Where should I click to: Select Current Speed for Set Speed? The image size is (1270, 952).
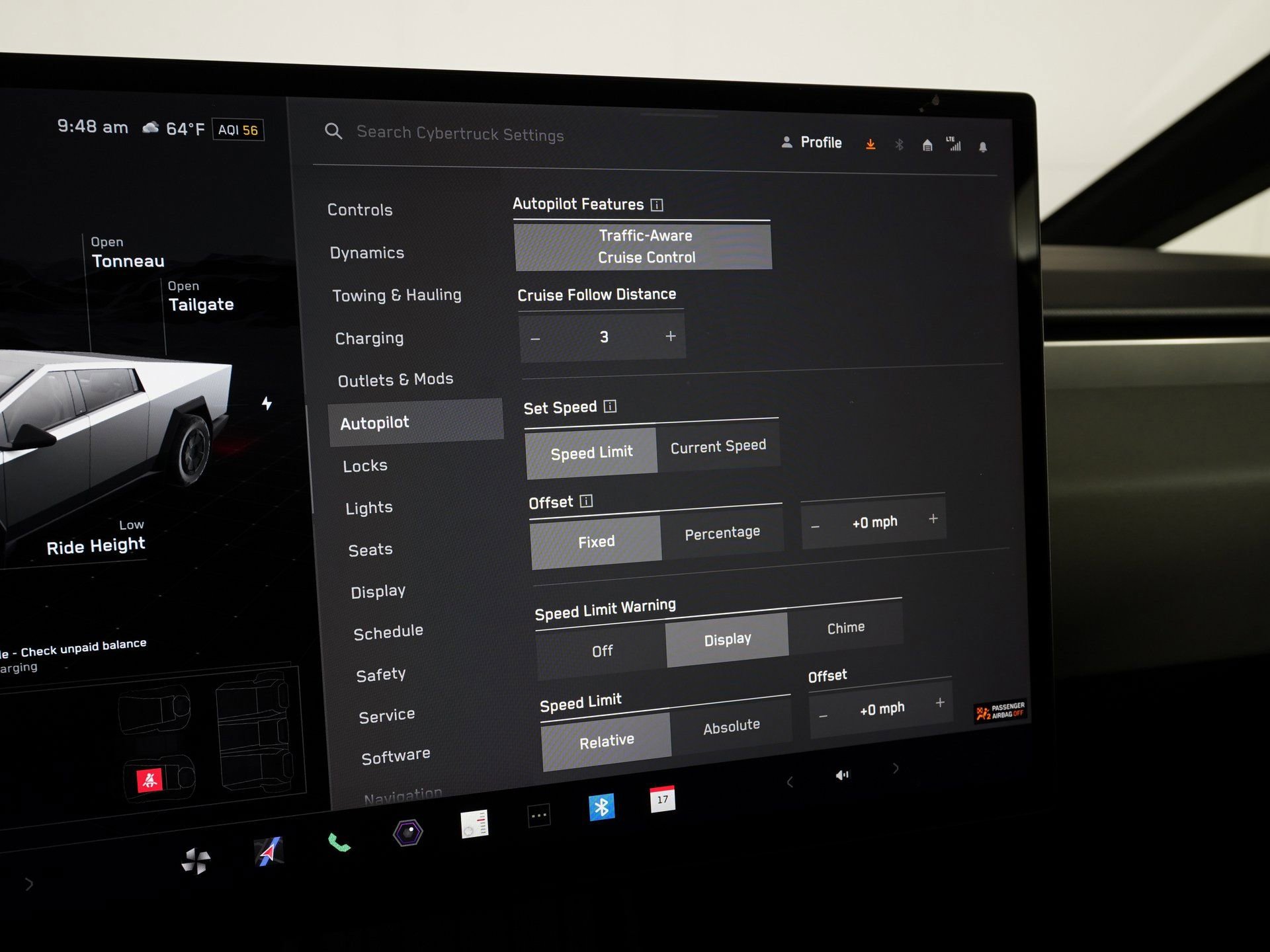(x=718, y=446)
